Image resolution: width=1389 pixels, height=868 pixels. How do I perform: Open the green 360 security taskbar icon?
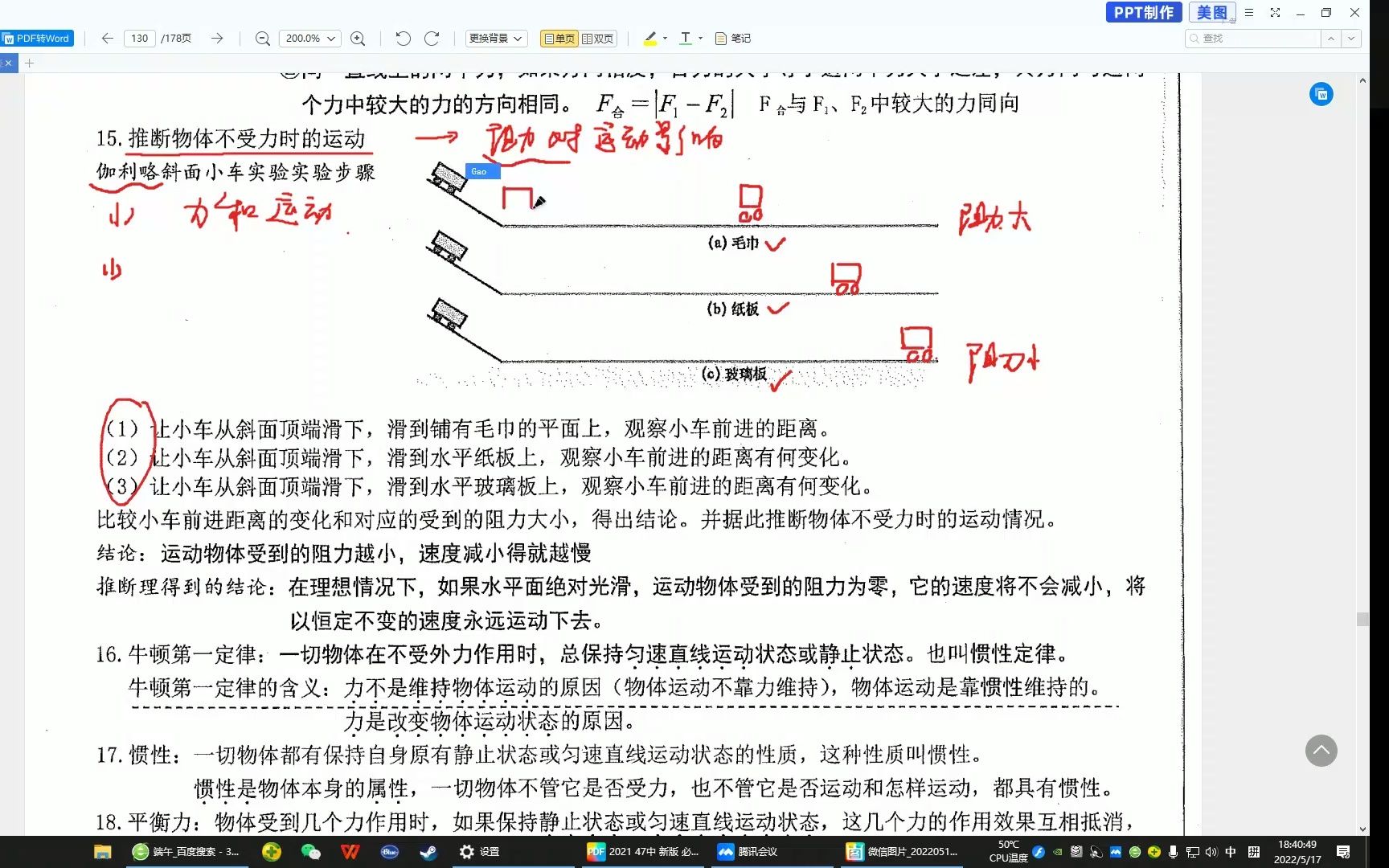click(x=272, y=852)
